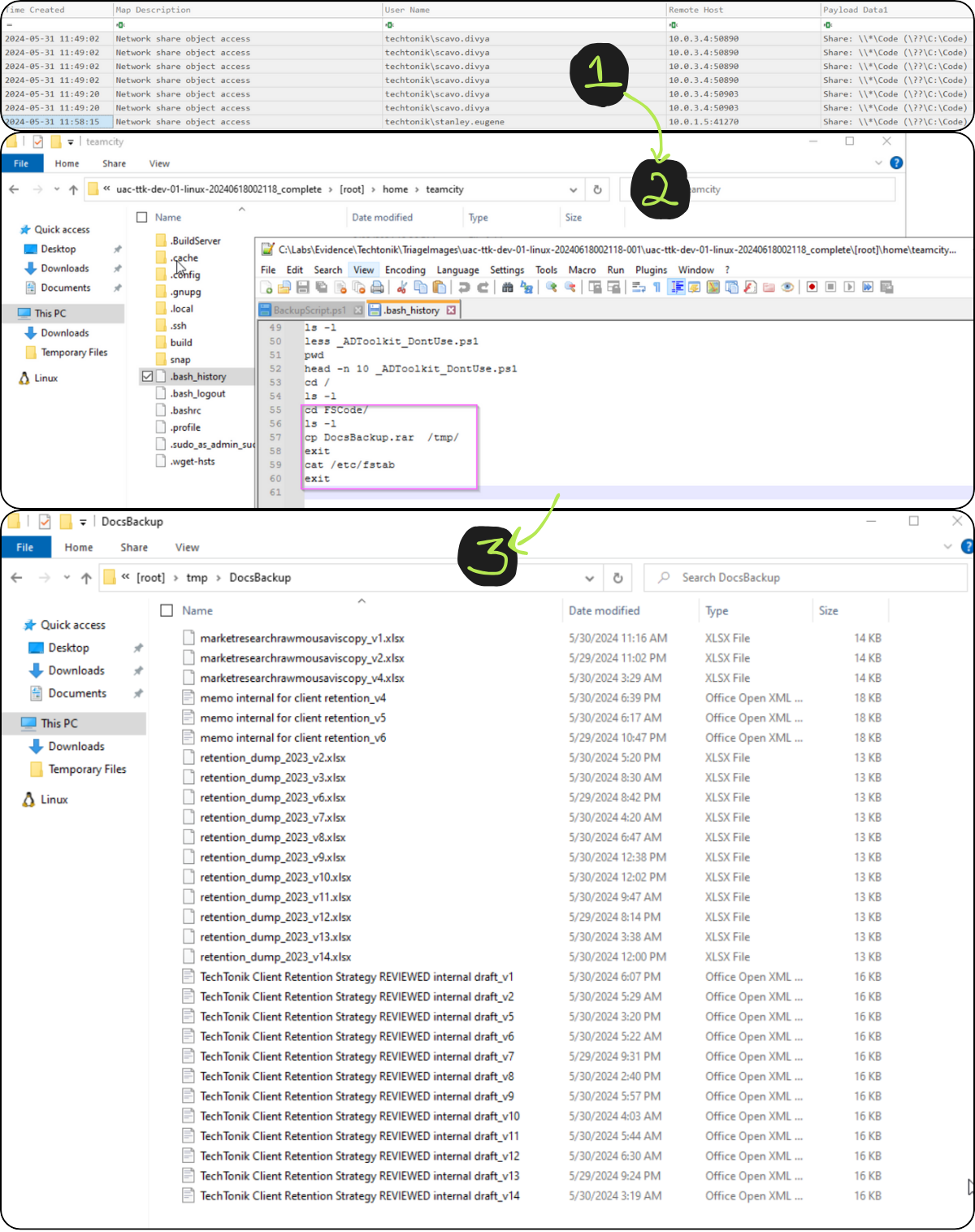
Task: Tick the select-all checkbox in DocsBackup list
Action: 167,610
